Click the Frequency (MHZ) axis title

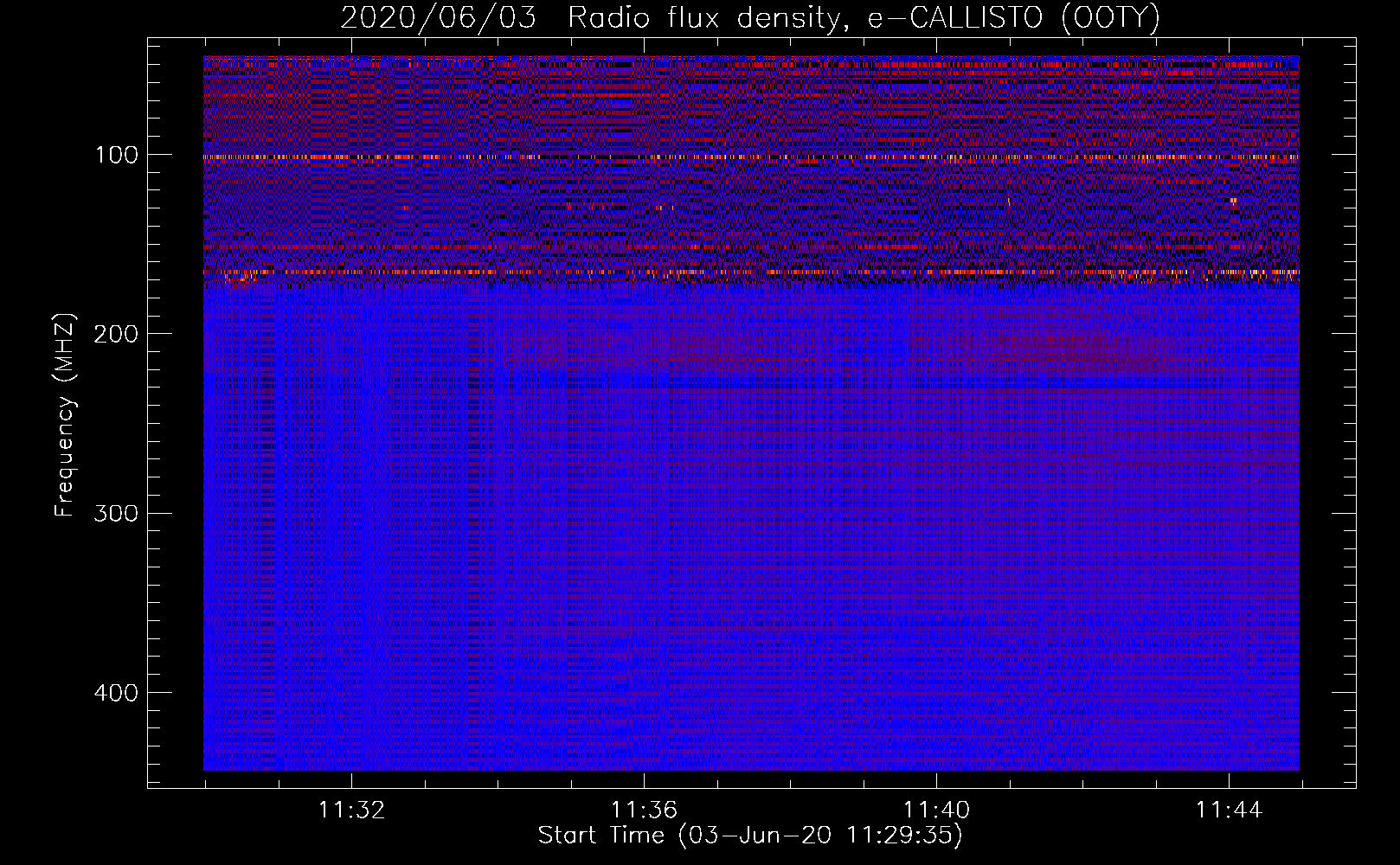pyautogui.click(x=65, y=415)
